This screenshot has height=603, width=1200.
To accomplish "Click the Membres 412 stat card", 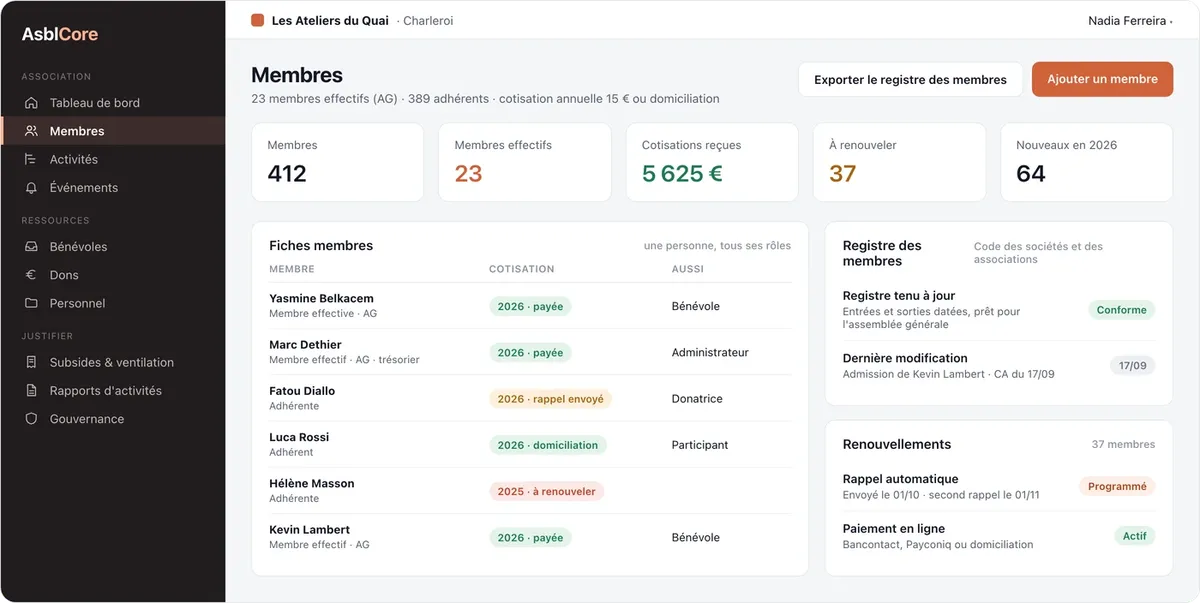I will (x=337, y=162).
